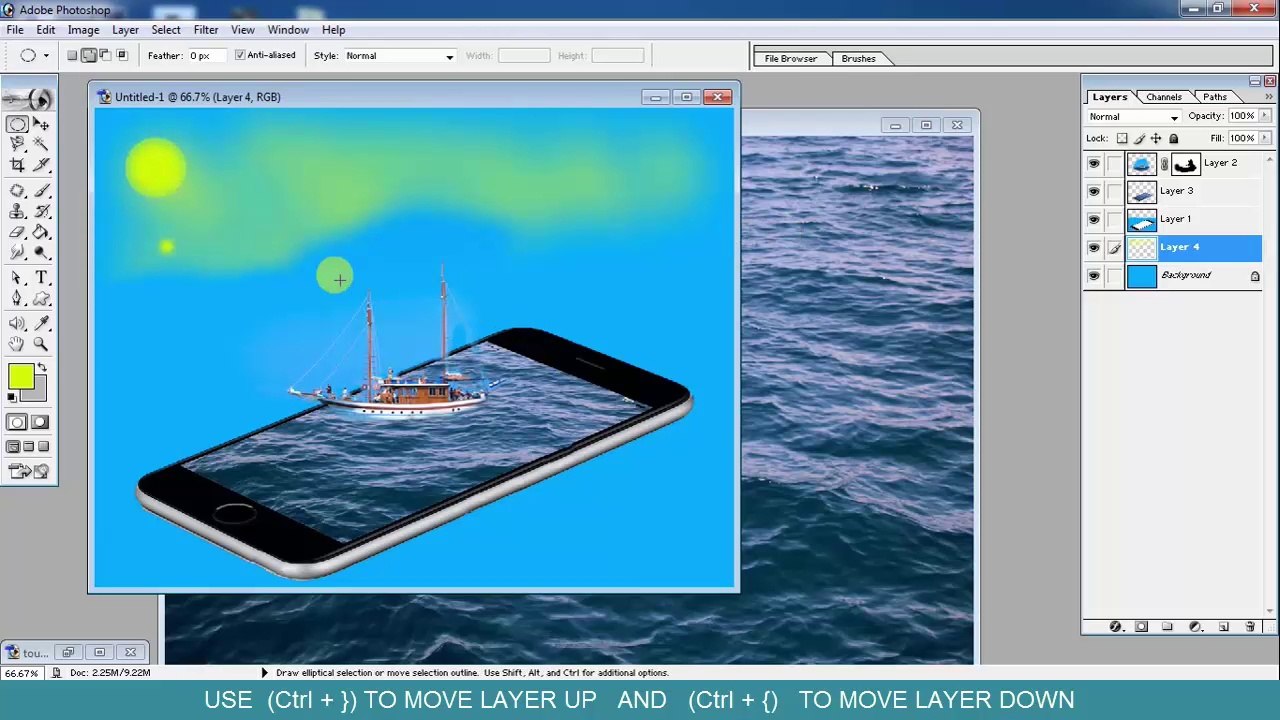
Task: Toggle the Anti-aliased checkbox
Action: [x=240, y=56]
